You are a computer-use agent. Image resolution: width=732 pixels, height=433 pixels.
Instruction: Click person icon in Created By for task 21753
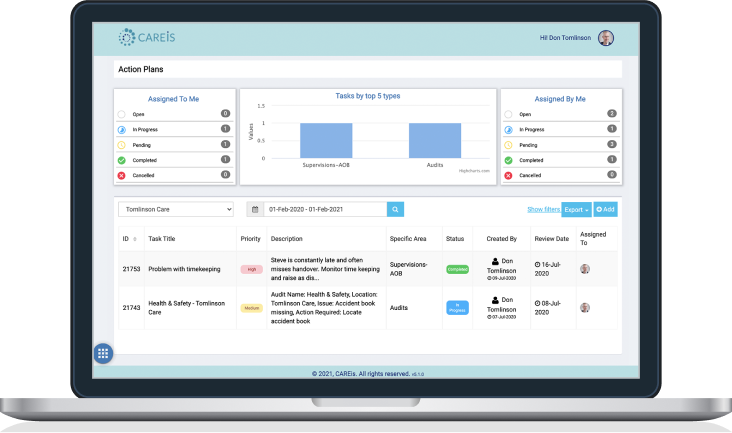495,261
